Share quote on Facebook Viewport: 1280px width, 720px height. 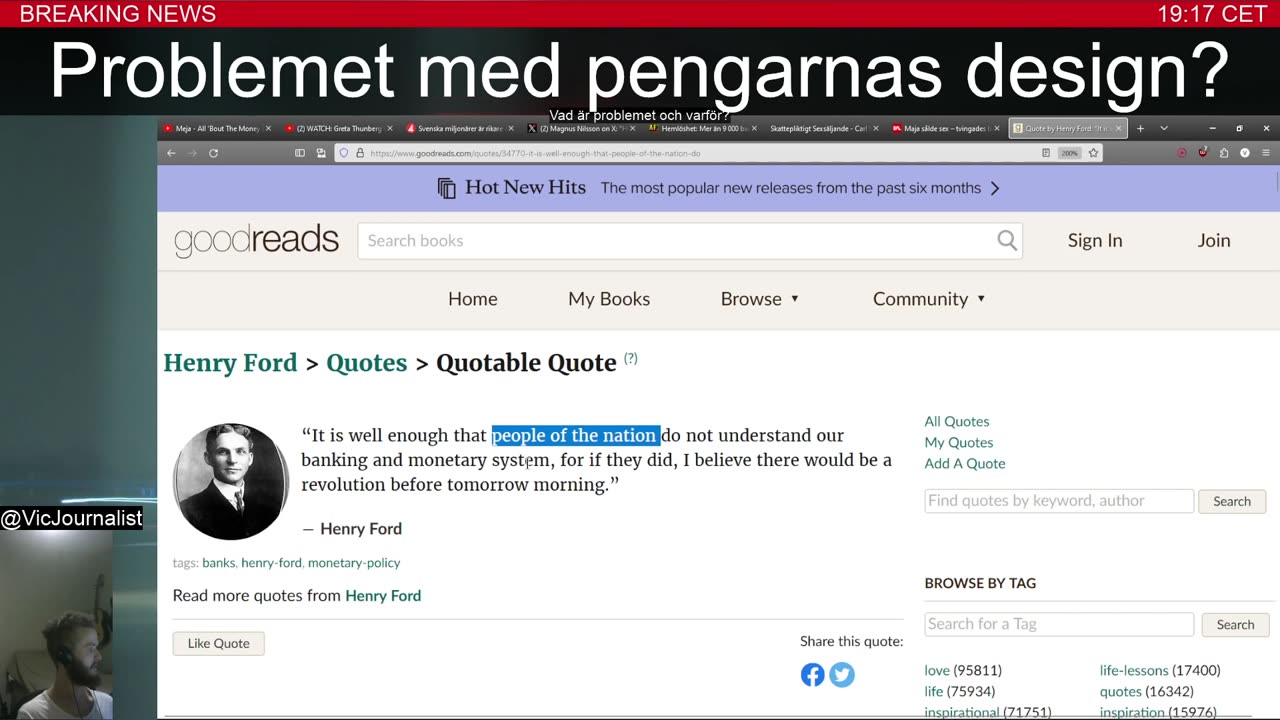coord(812,675)
